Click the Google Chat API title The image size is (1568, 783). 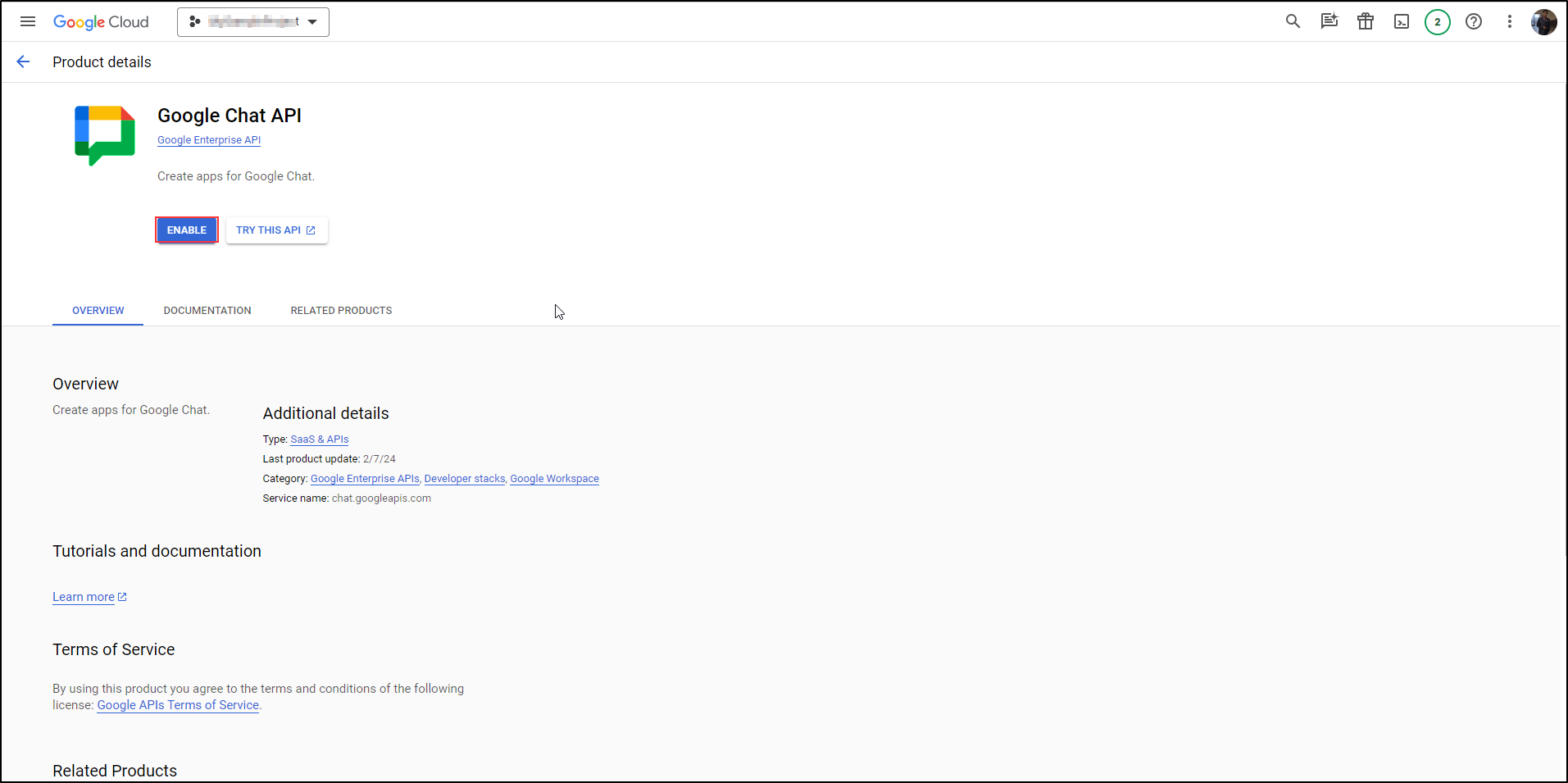click(x=230, y=116)
